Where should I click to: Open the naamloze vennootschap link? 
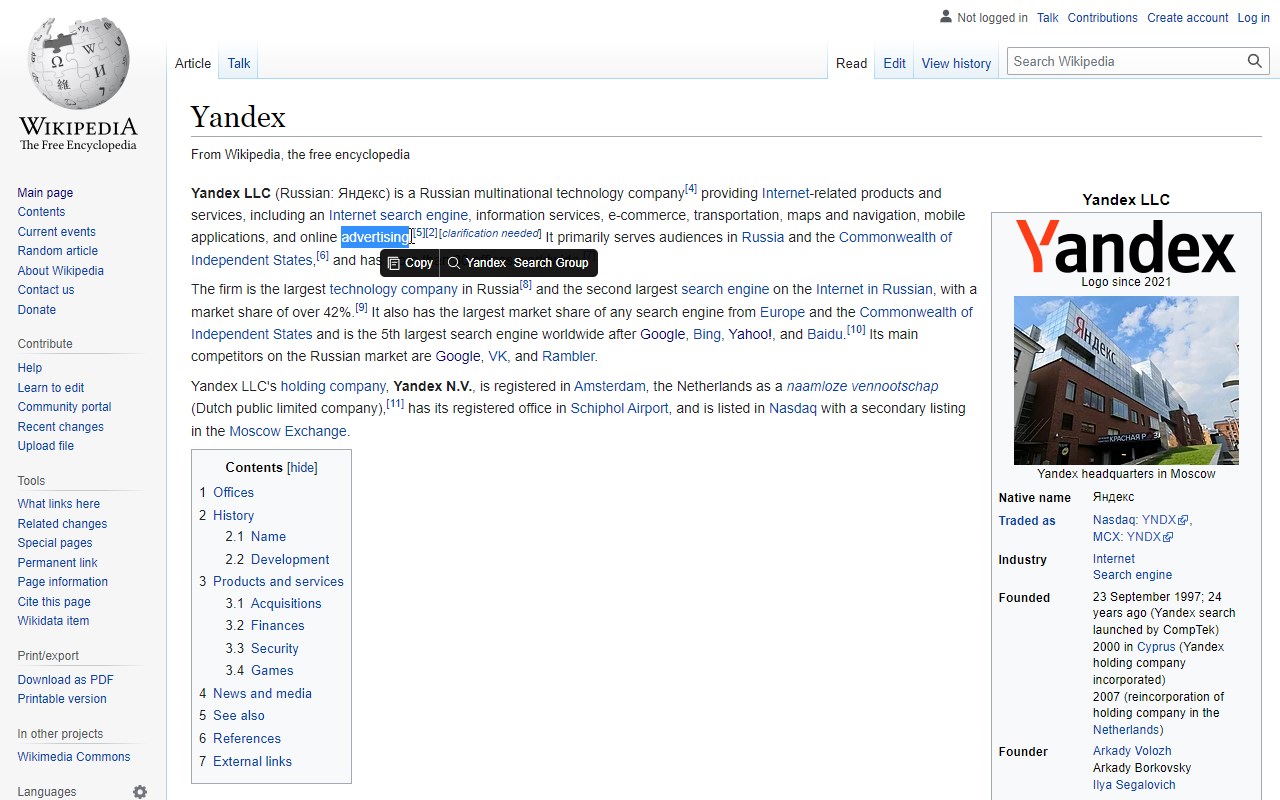(862, 386)
